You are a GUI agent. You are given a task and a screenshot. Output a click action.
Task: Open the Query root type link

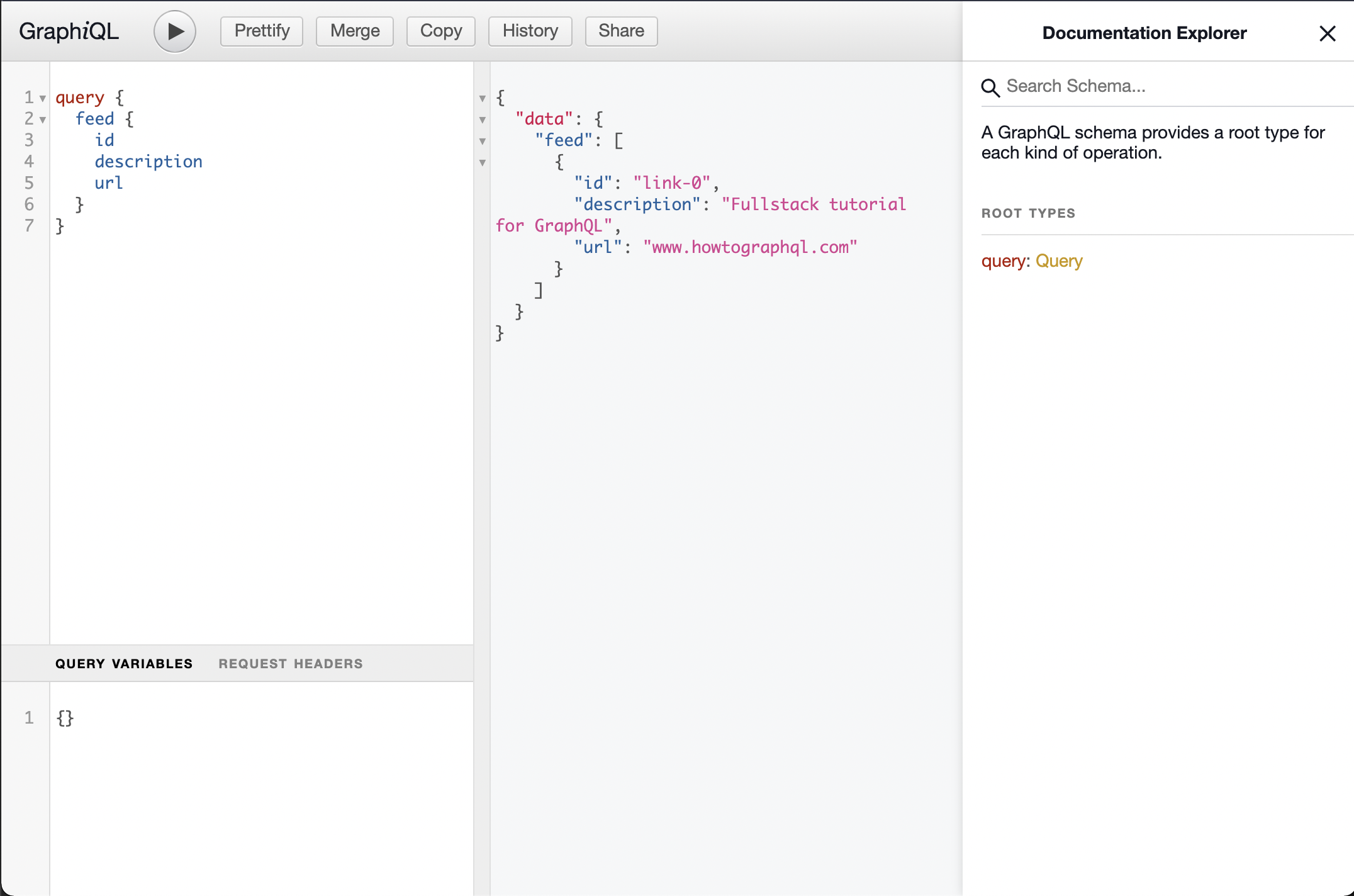point(1059,260)
